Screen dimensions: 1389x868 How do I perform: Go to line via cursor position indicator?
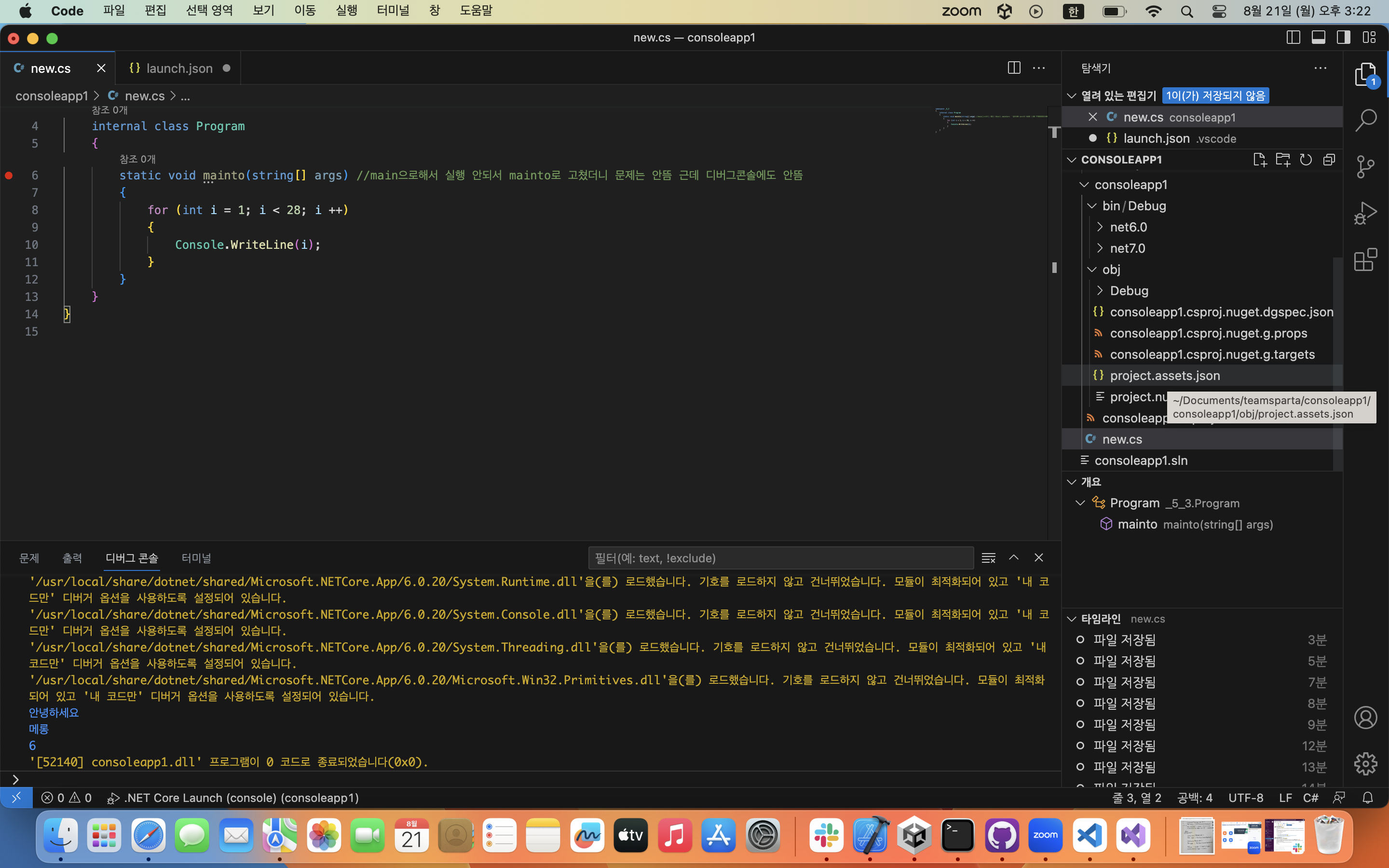tap(1137, 798)
